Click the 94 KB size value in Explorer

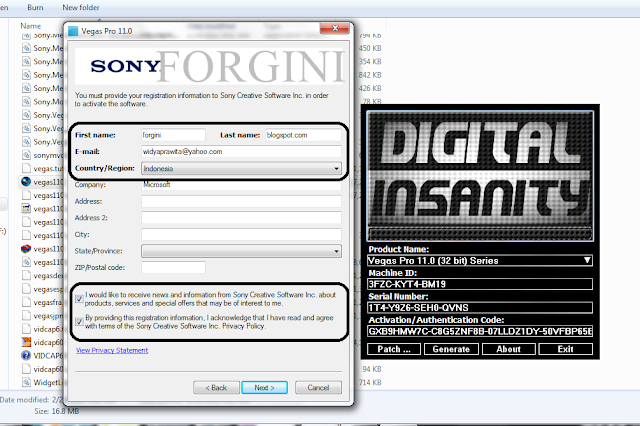pos(371,369)
